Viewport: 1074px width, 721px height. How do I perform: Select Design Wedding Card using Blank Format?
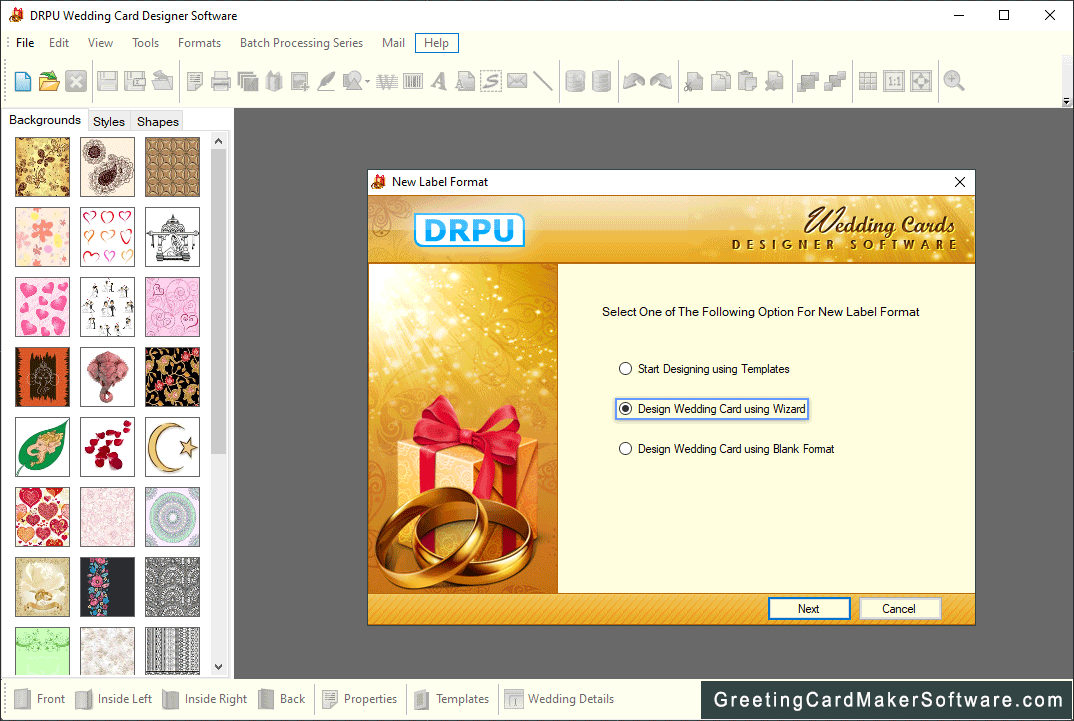coord(726,449)
